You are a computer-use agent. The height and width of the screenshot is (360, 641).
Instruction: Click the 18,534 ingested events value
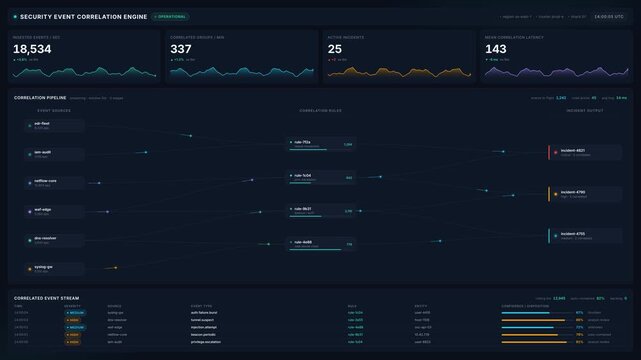tap(32, 49)
